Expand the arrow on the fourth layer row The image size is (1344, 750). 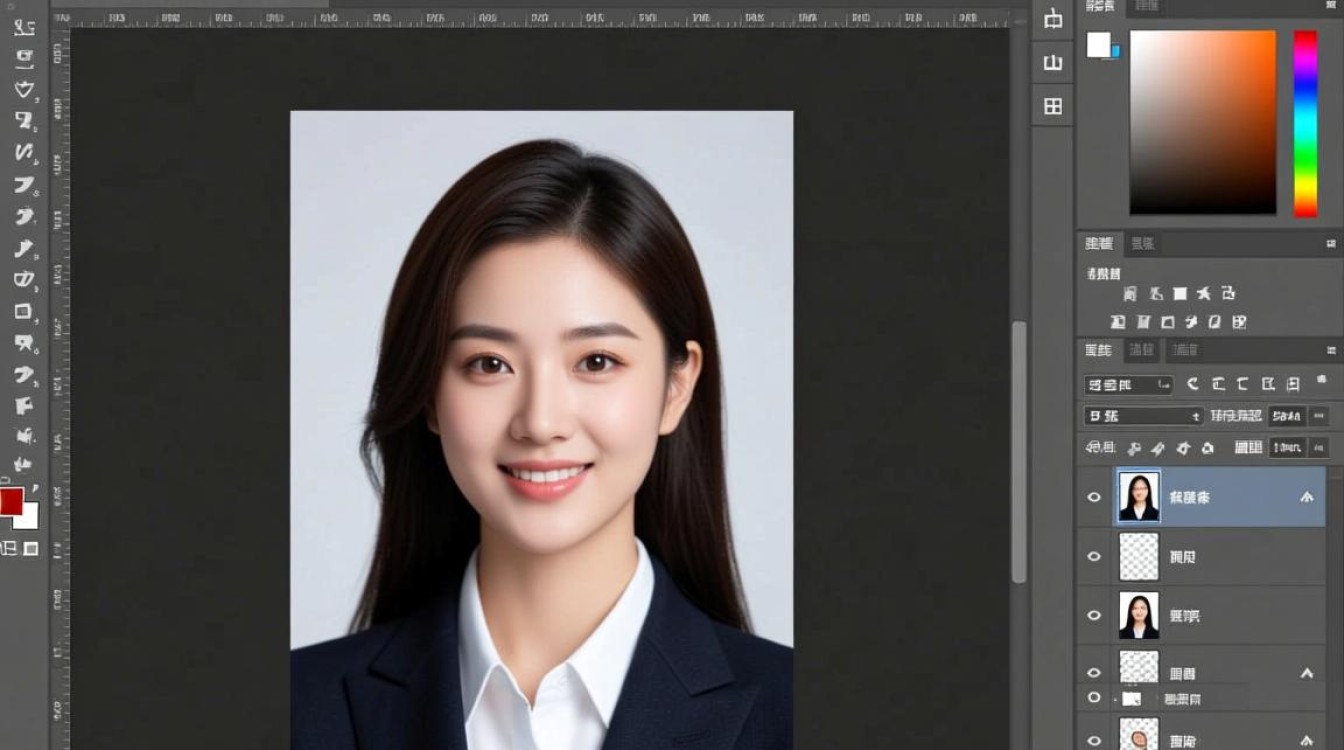coord(1306,674)
